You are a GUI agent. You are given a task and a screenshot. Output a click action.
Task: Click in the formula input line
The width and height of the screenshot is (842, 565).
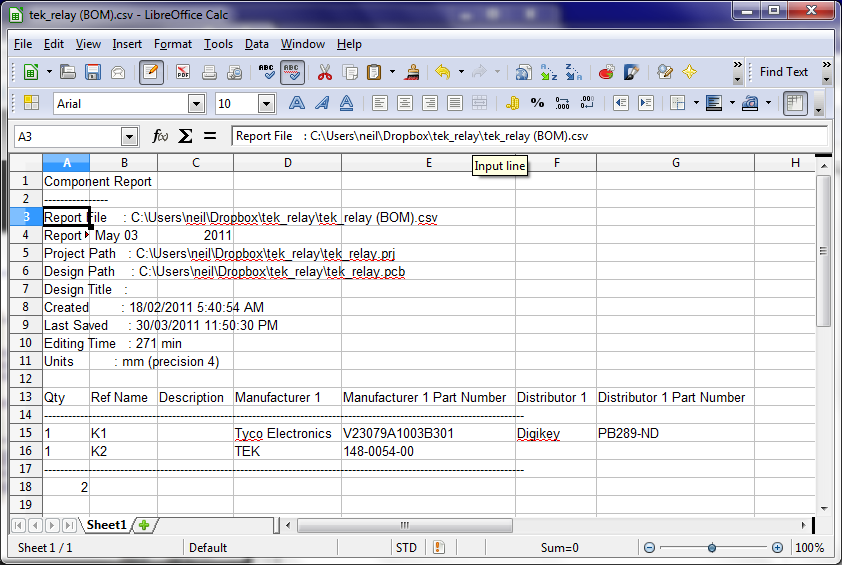pos(529,136)
